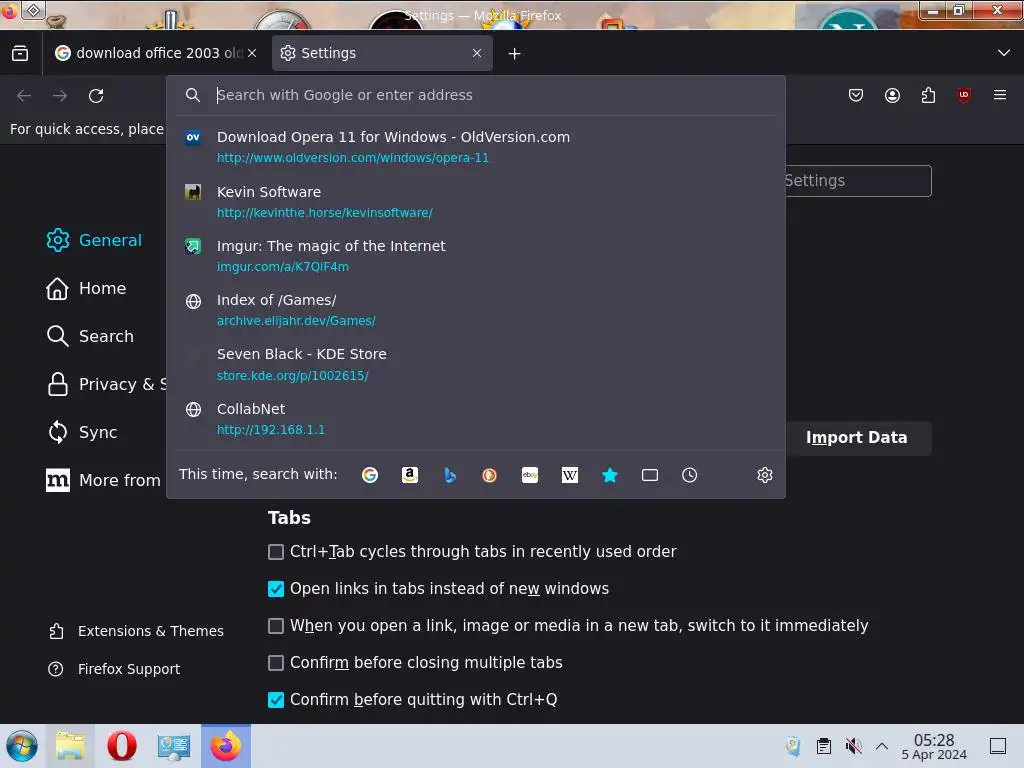
Task: Search this time with Wikipedia icon
Action: (569, 475)
